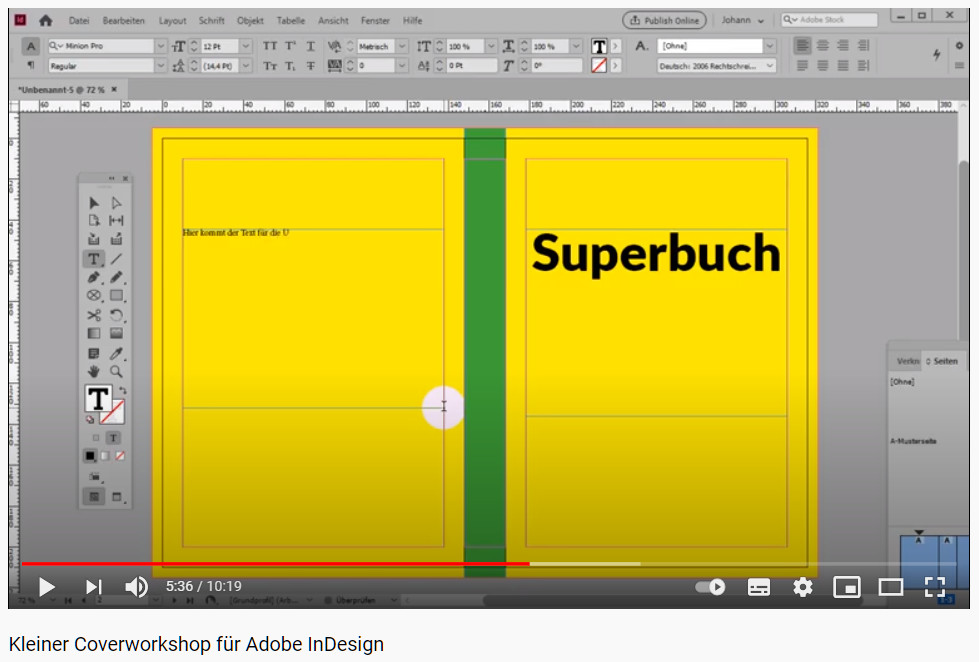Select the Hand tool
The height and width of the screenshot is (662, 979).
click(92, 371)
